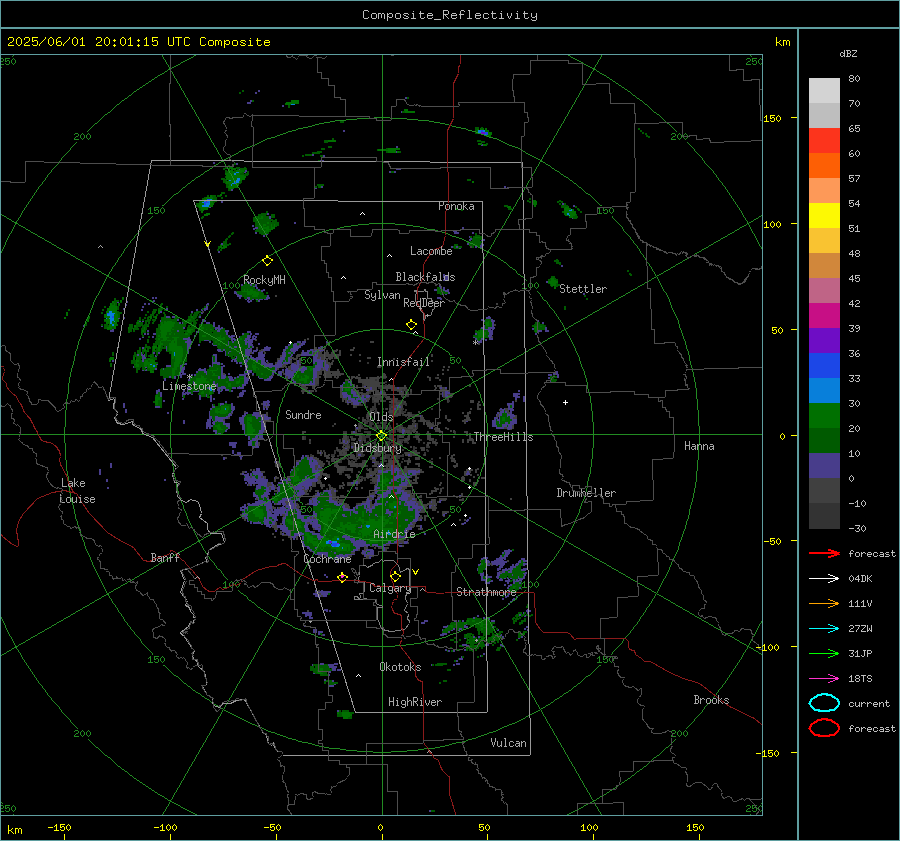Click the cyan current ellipse icon
Viewport: 900px width, 841px height.
tap(824, 703)
